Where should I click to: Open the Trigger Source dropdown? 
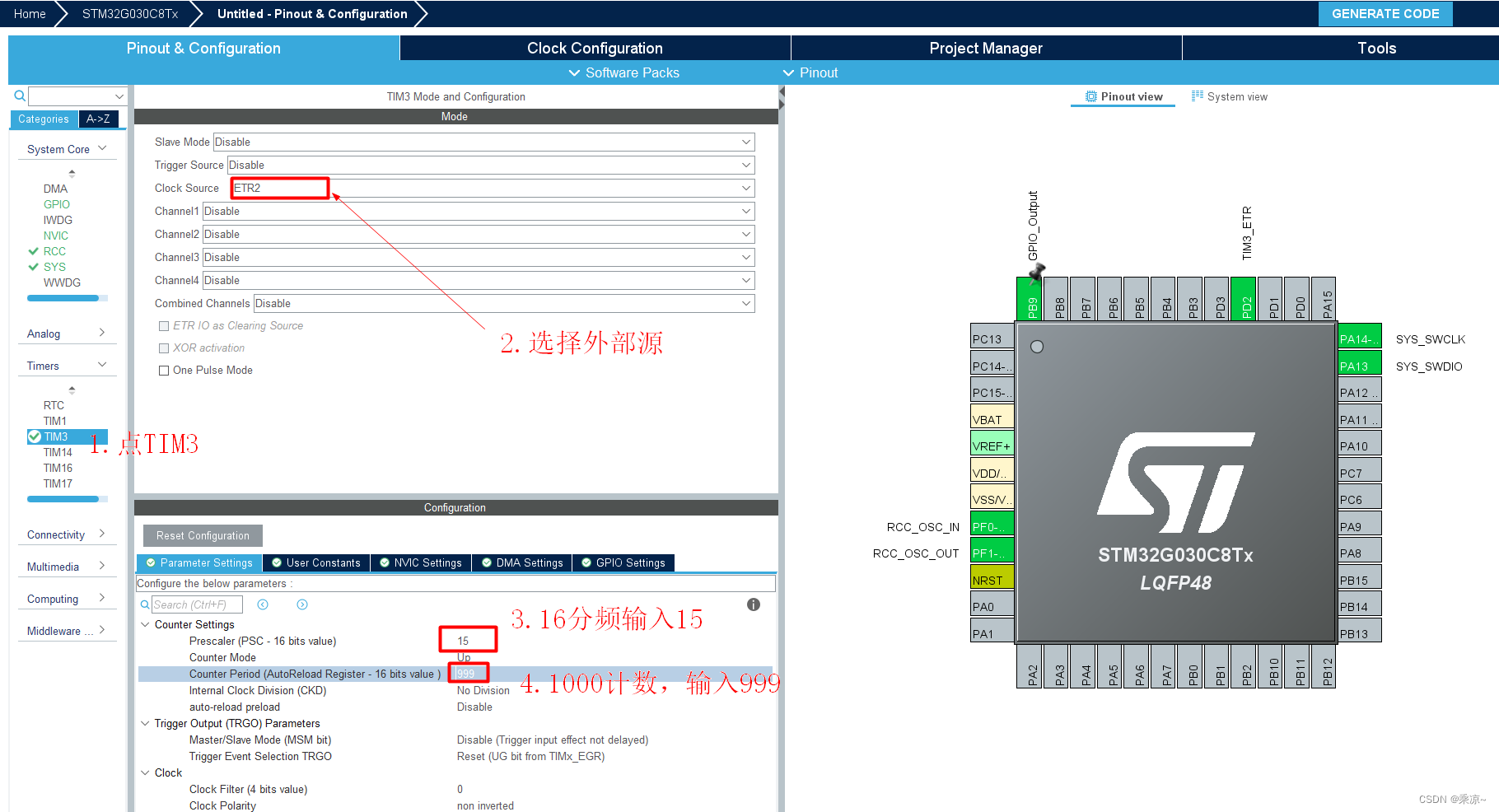(491, 165)
